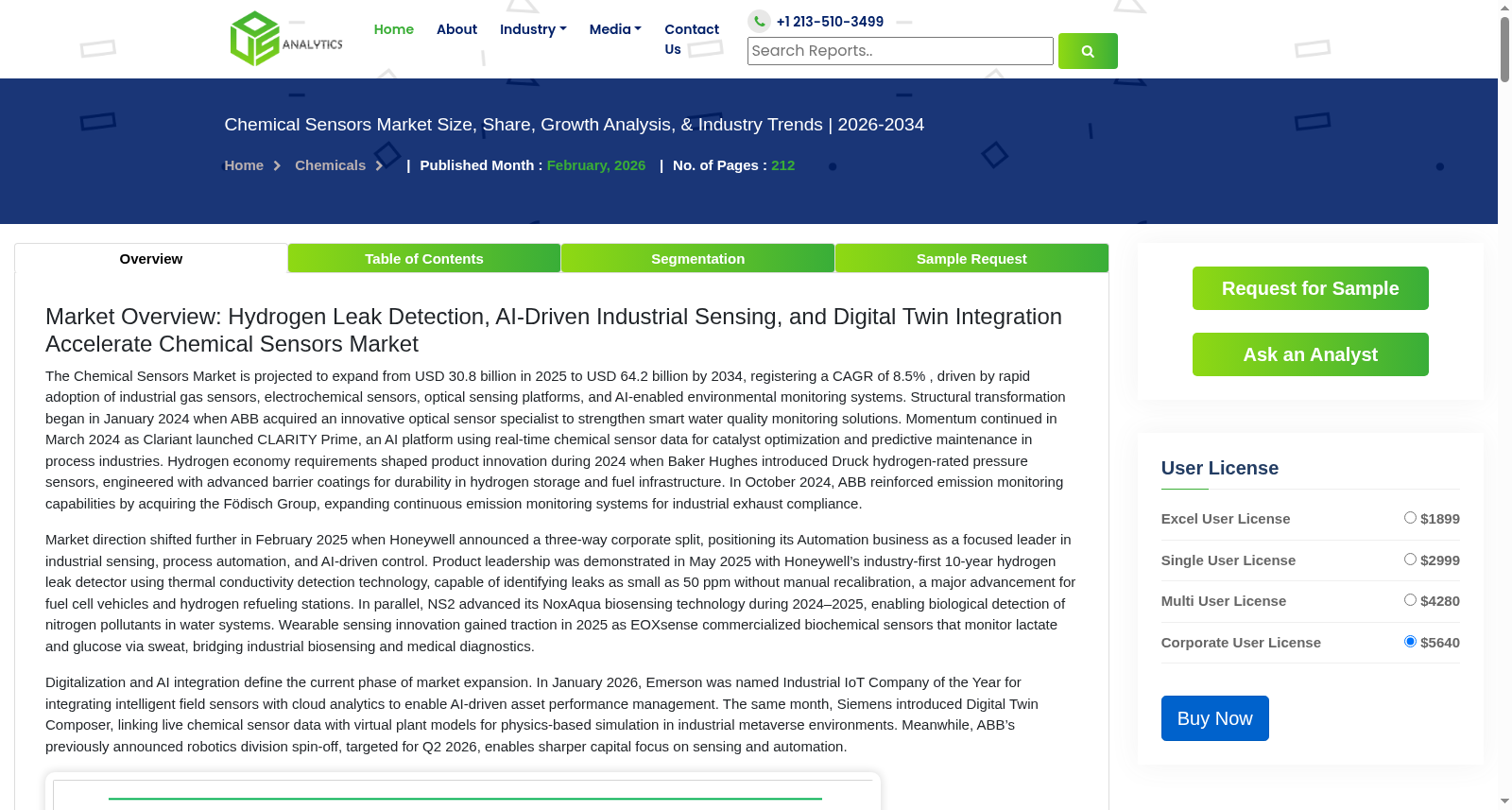Open the Contact Us page
The image size is (1512, 810).
coord(692,40)
